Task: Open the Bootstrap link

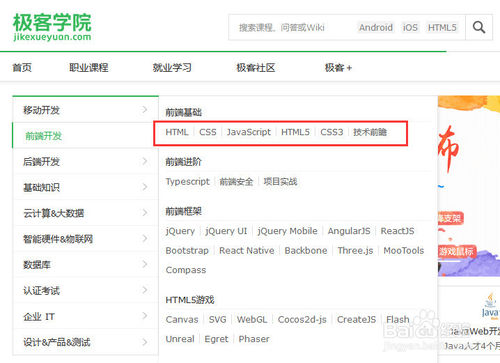Action: [x=187, y=251]
